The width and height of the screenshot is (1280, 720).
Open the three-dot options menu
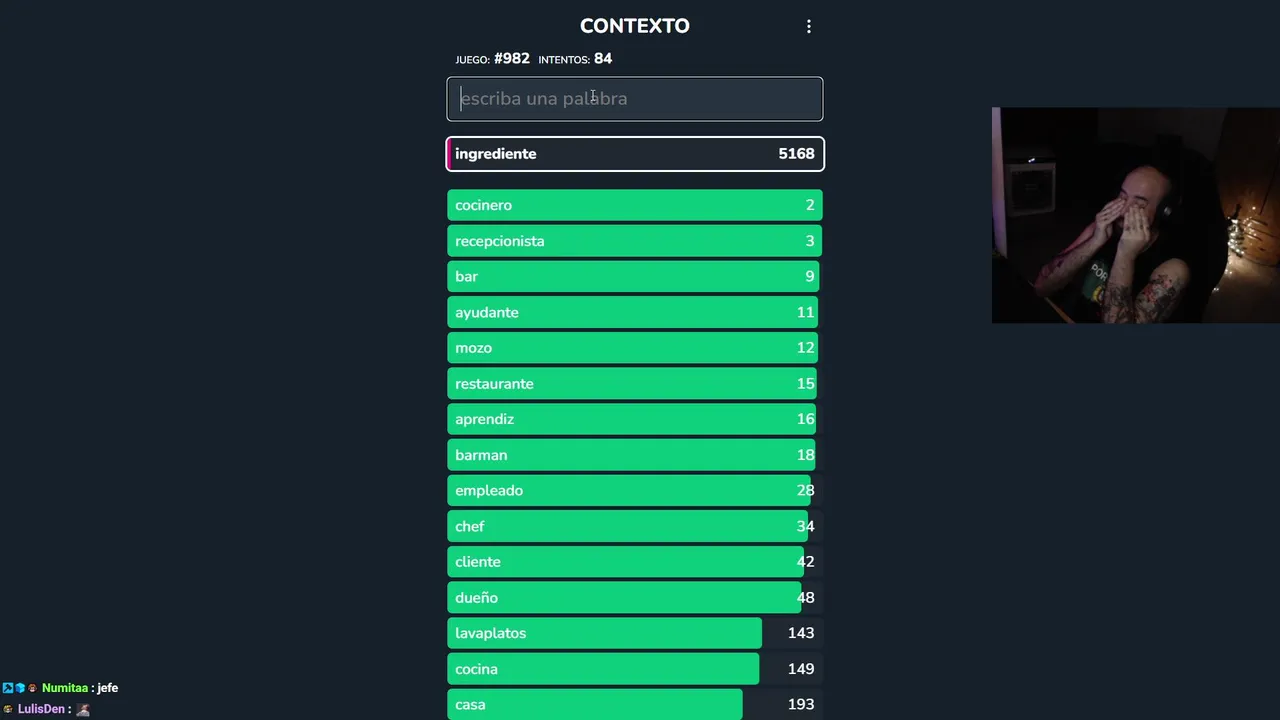tap(809, 27)
